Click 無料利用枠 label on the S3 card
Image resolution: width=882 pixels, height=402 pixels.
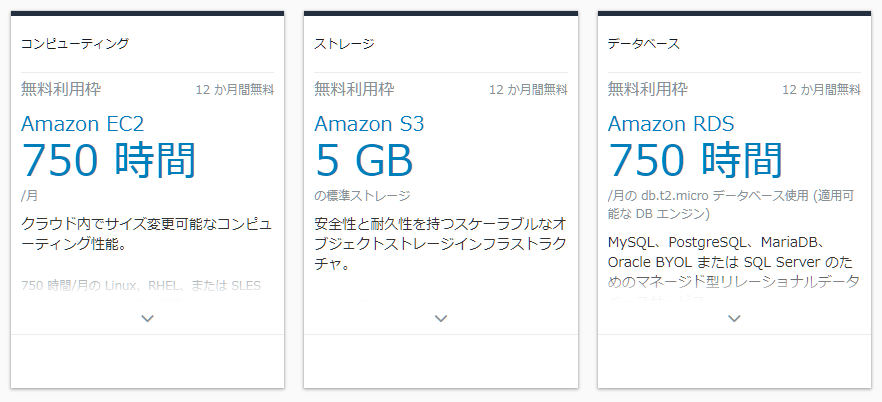[x=354, y=89]
